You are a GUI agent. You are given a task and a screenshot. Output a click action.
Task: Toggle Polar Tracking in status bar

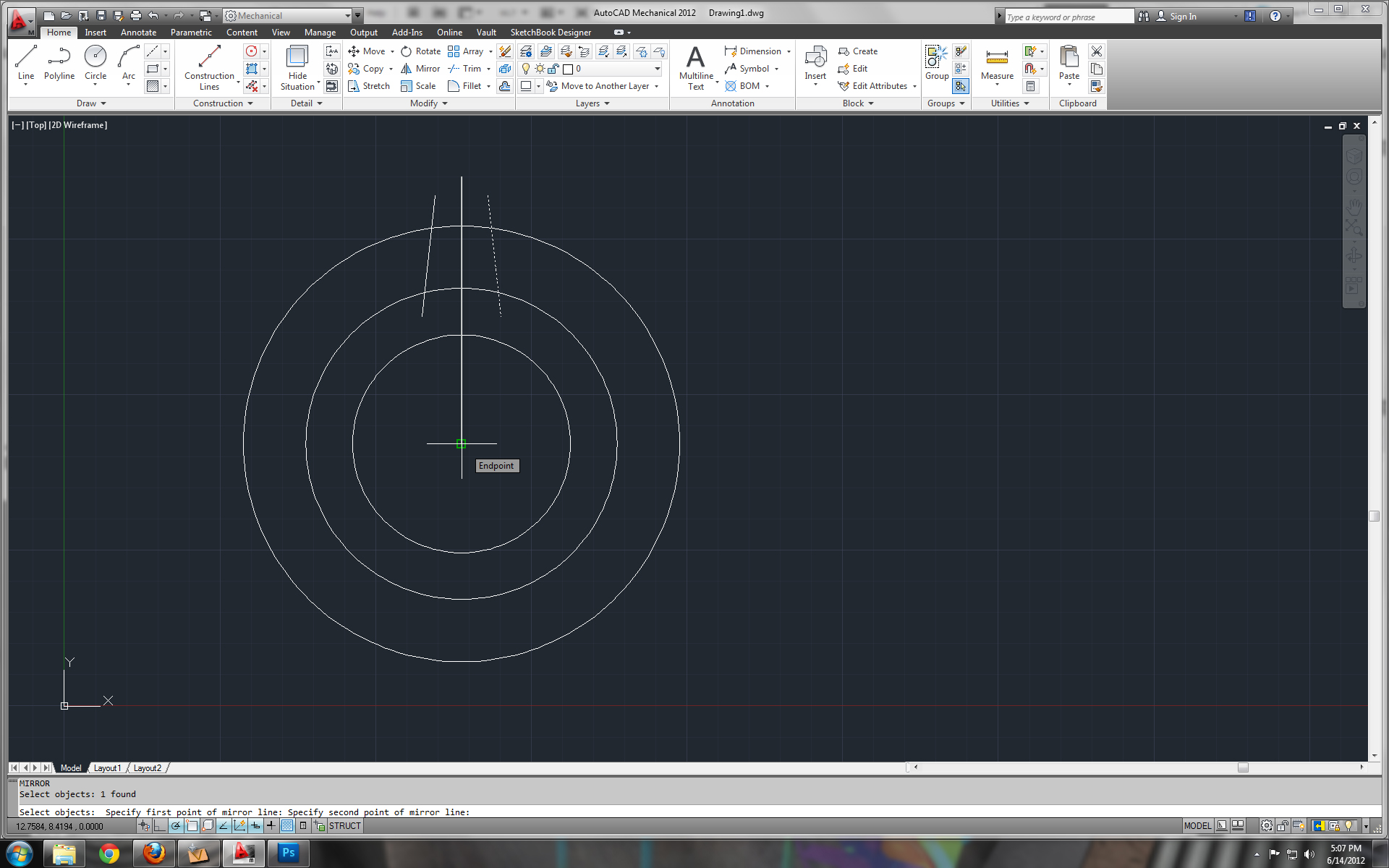(x=176, y=826)
